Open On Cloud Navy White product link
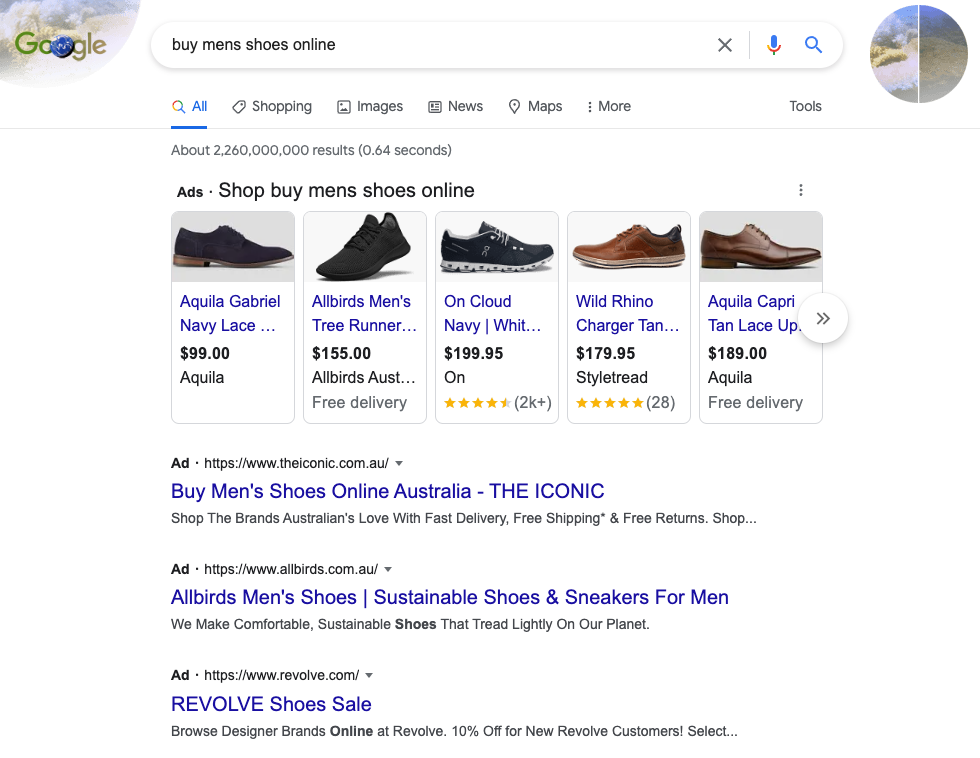 (492, 313)
